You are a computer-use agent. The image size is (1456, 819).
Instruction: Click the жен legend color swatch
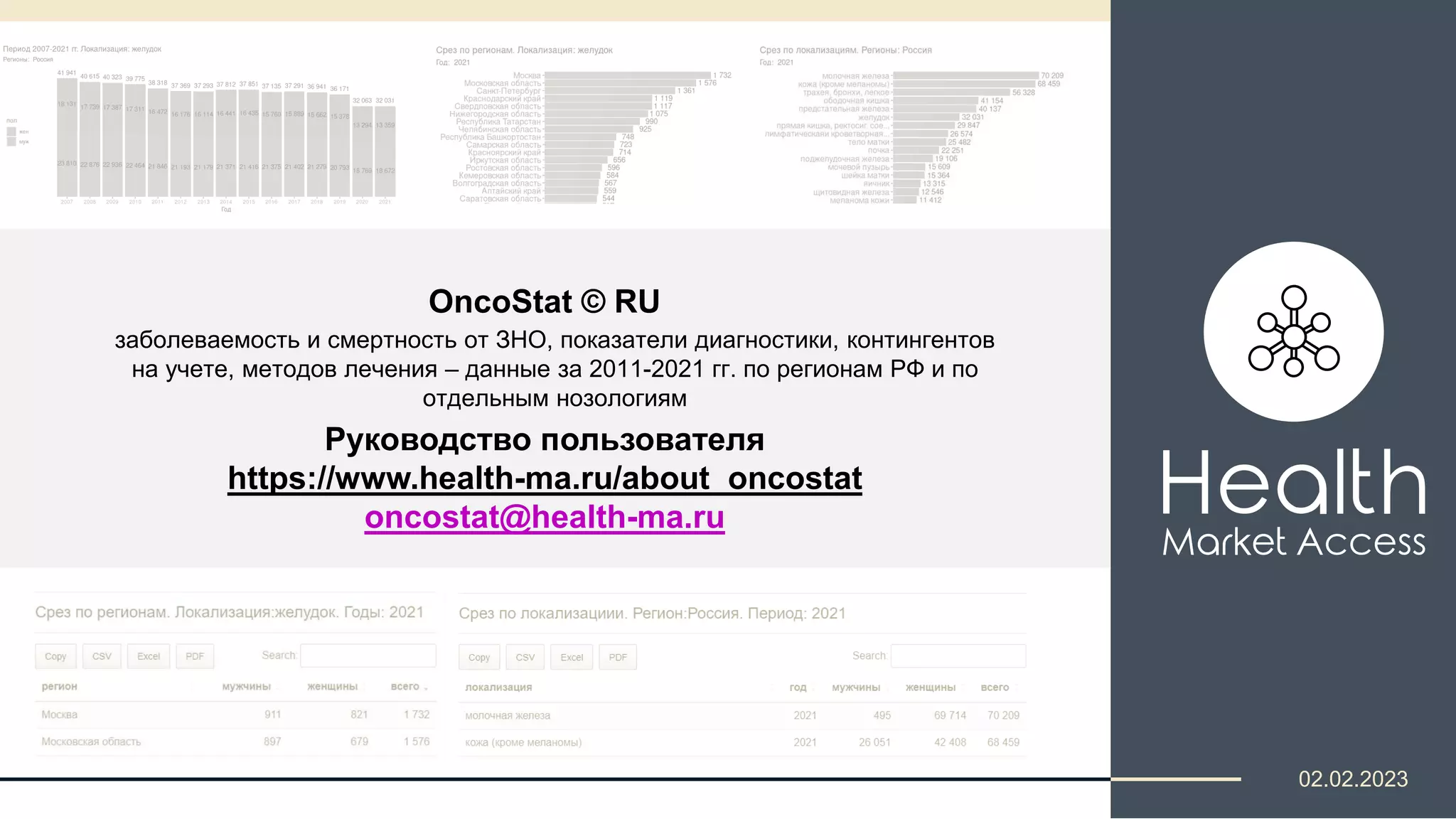pos(11,132)
